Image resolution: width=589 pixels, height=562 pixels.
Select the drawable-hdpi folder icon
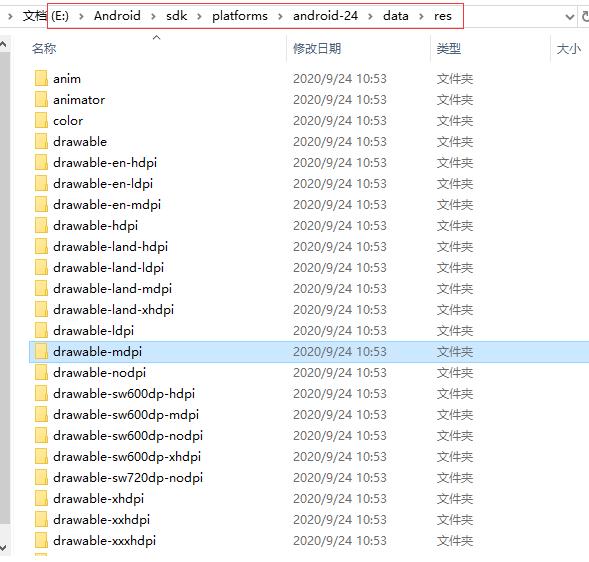pos(41,225)
